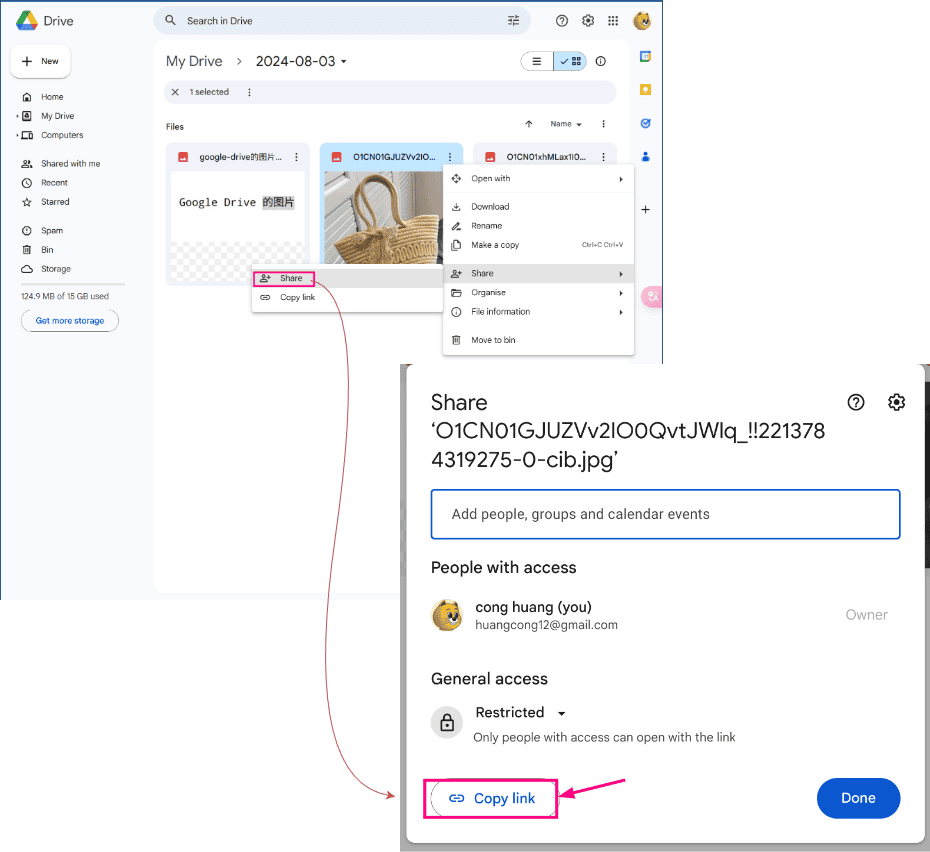Click the Copy link button in dialog
This screenshot has height=852, width=930.
[491, 798]
